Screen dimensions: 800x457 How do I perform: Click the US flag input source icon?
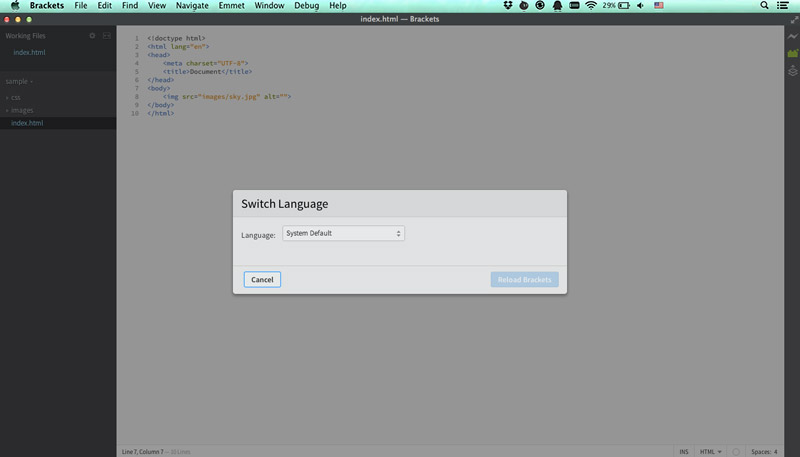659,6
